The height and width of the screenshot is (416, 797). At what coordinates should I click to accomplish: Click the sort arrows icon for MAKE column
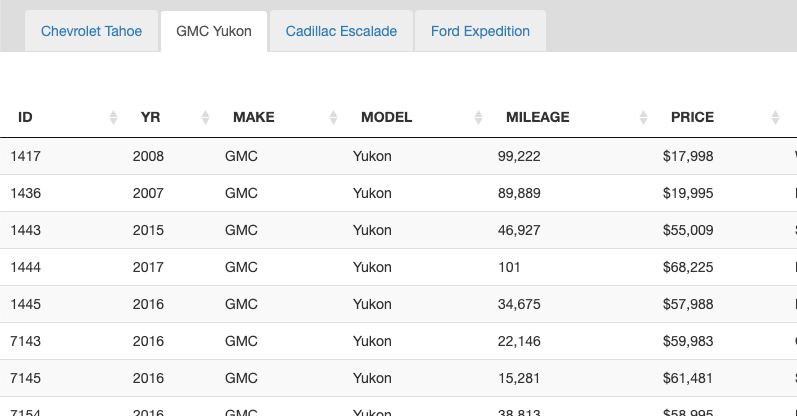(x=333, y=118)
